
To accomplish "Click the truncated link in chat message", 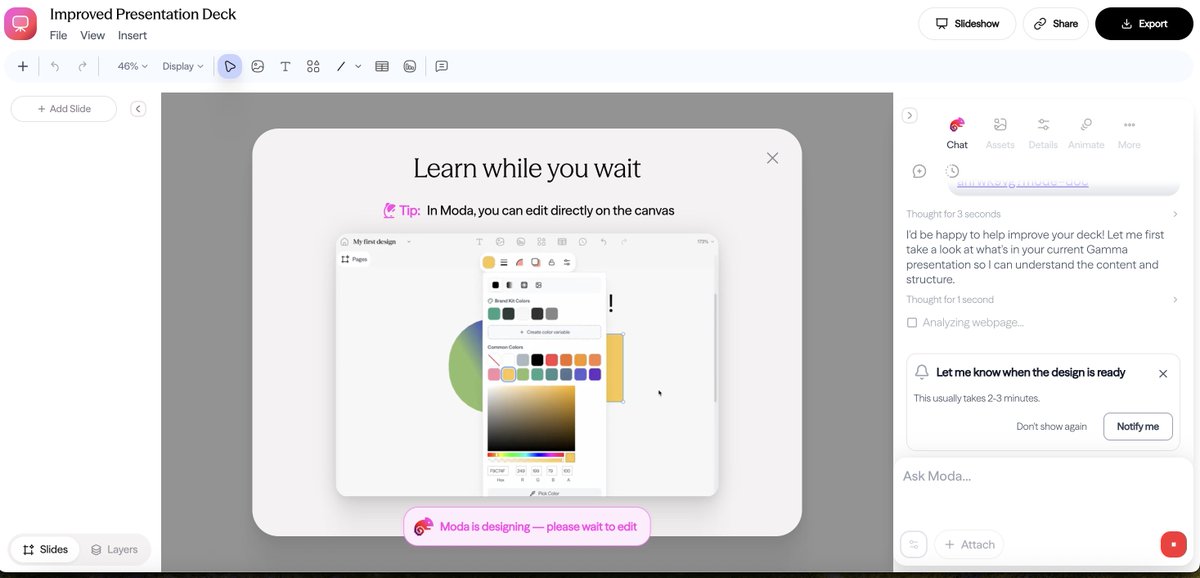I will click(1022, 183).
